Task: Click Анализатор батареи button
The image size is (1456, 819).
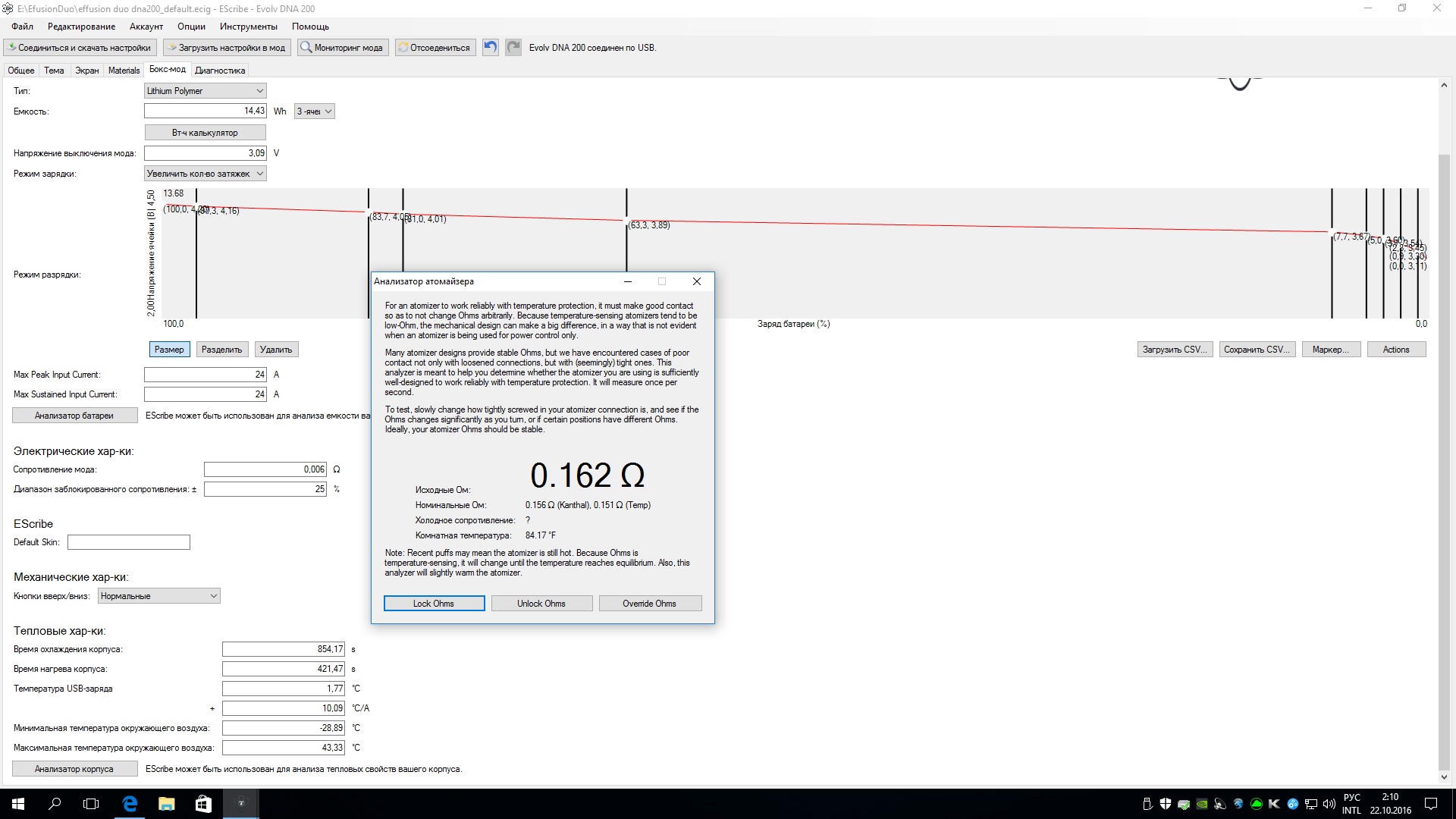Action: click(x=74, y=416)
